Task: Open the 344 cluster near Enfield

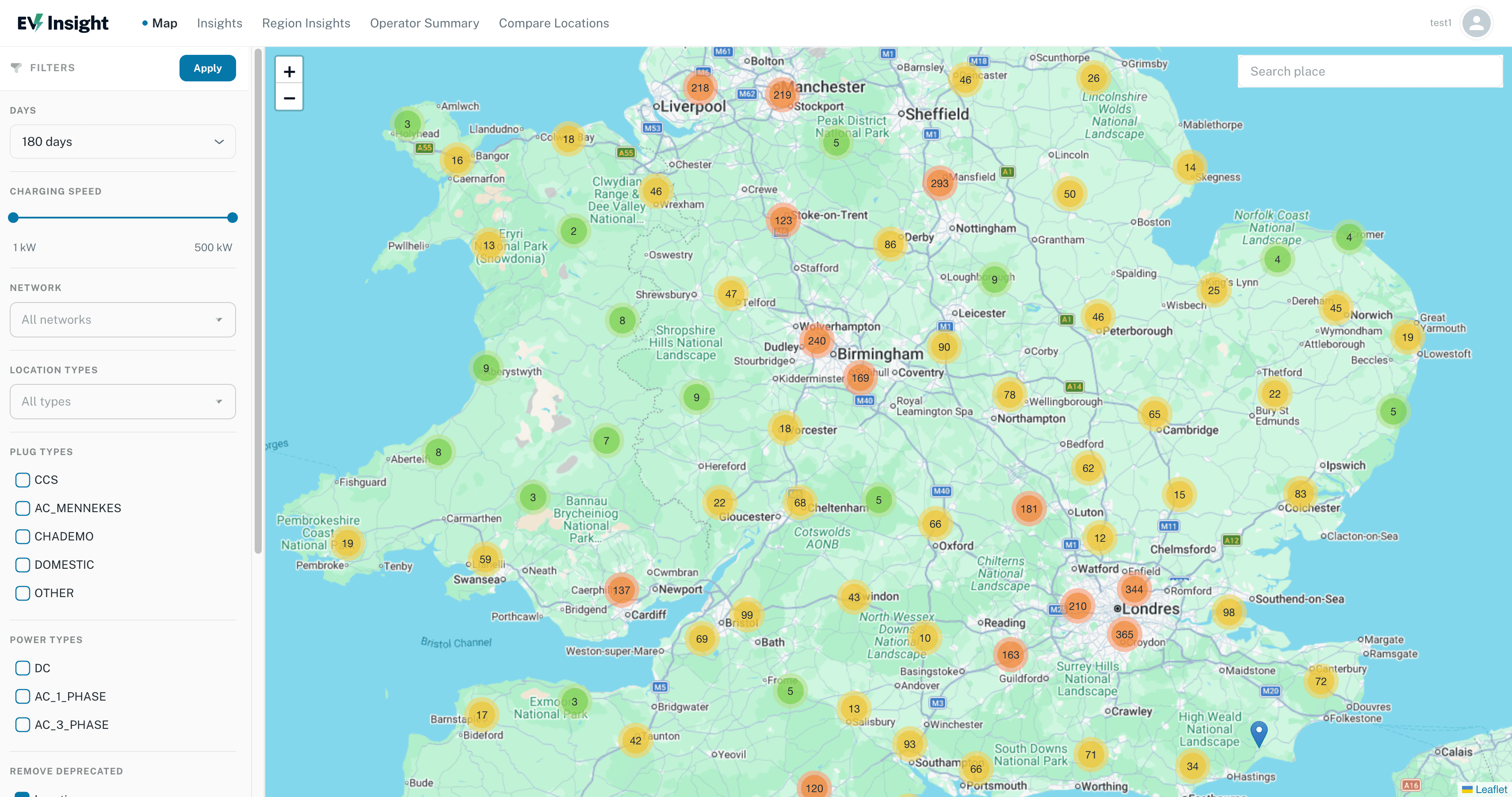Action: (1134, 589)
